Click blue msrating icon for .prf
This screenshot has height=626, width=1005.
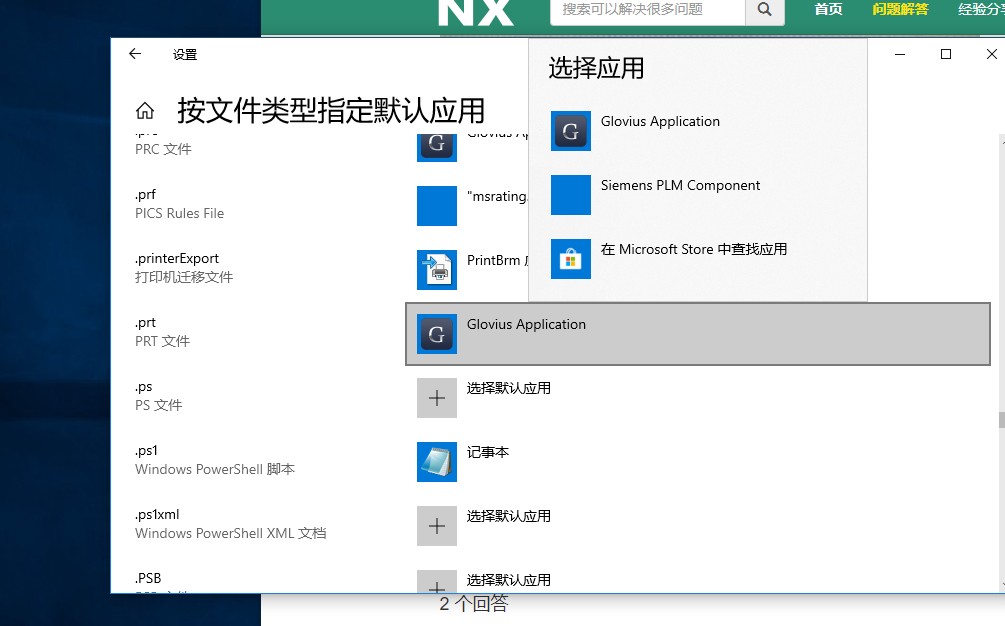tap(436, 206)
